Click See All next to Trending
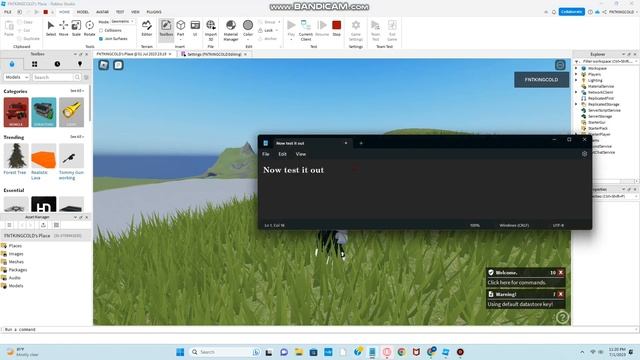 77,137
